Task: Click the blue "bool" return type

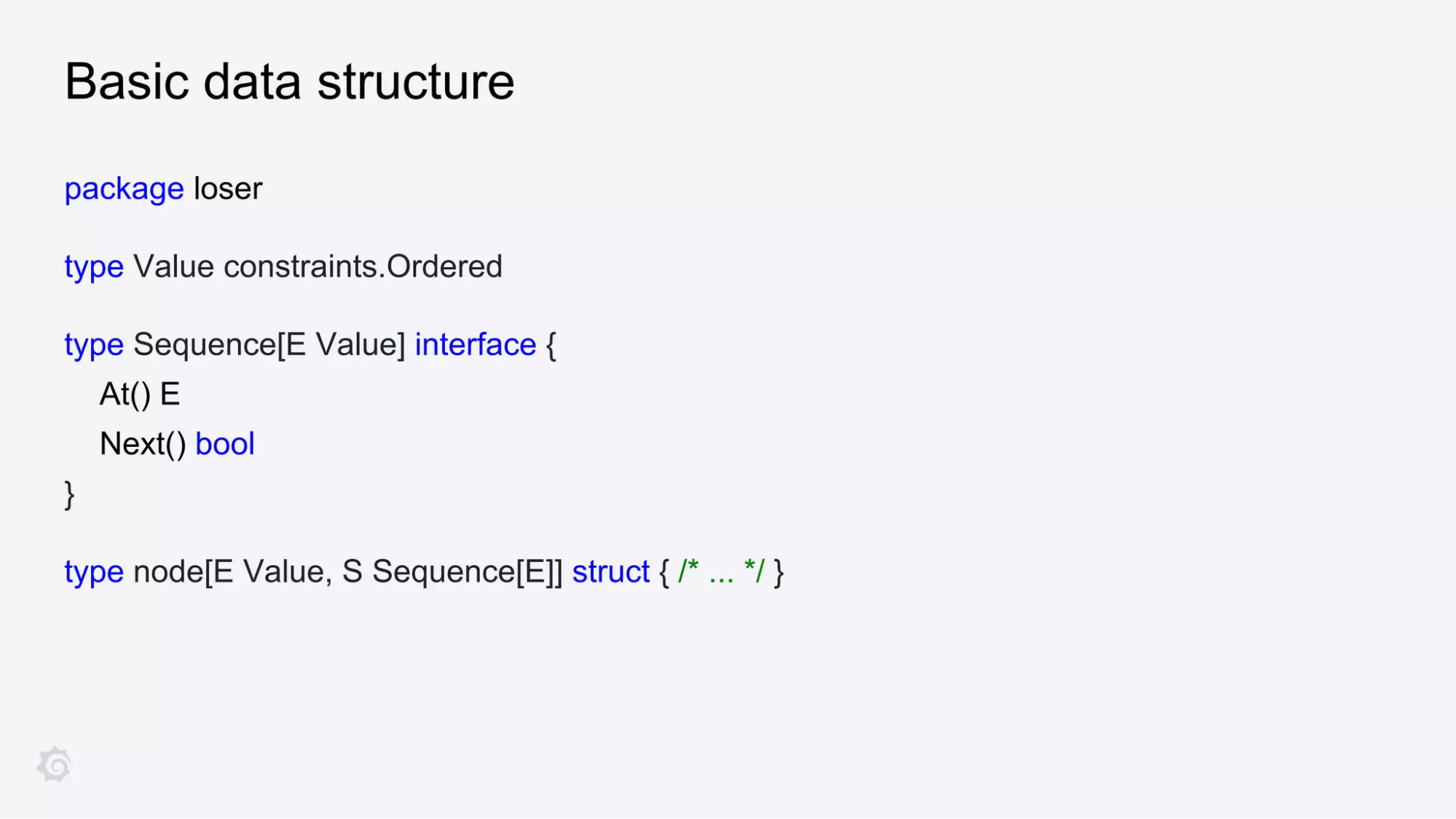Action: pos(225,444)
